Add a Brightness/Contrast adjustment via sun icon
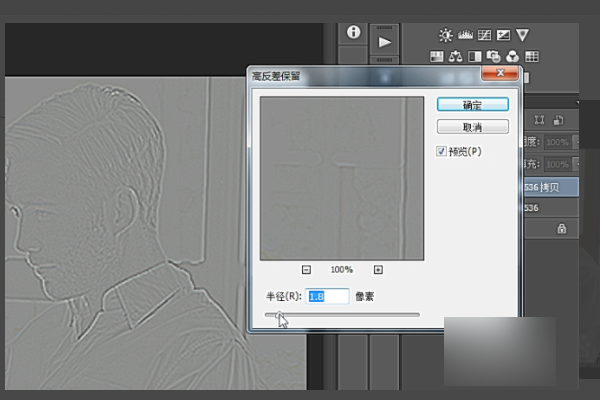Screen dimensions: 600x400 [x=445, y=35]
